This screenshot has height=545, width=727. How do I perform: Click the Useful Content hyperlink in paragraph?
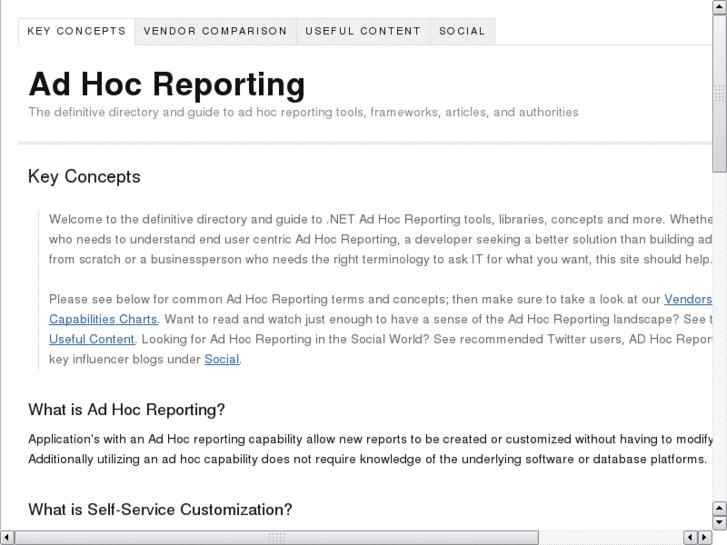click(91, 339)
